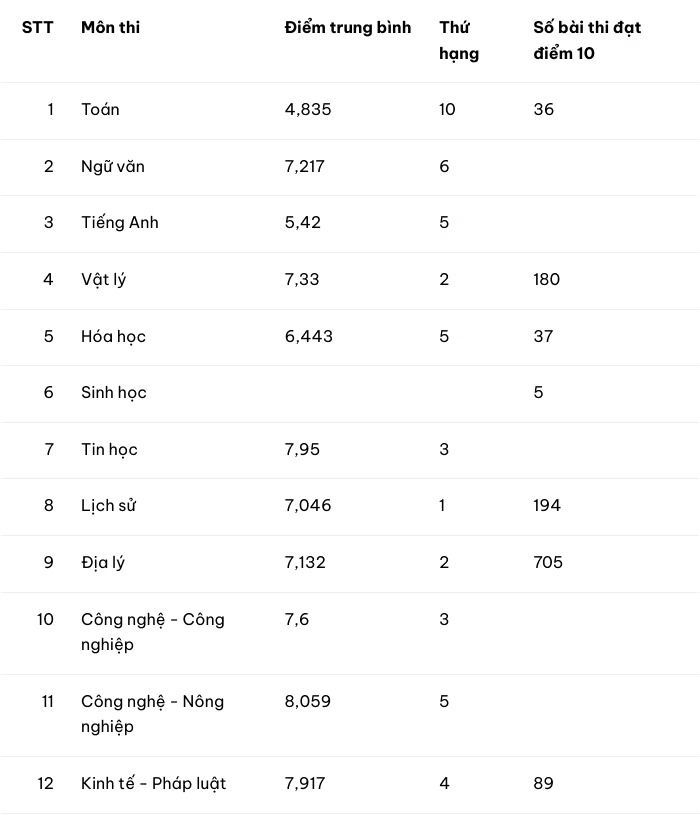Click Kinh tế - Pháp luật count 89
The height and width of the screenshot is (815, 700).
click(x=543, y=784)
